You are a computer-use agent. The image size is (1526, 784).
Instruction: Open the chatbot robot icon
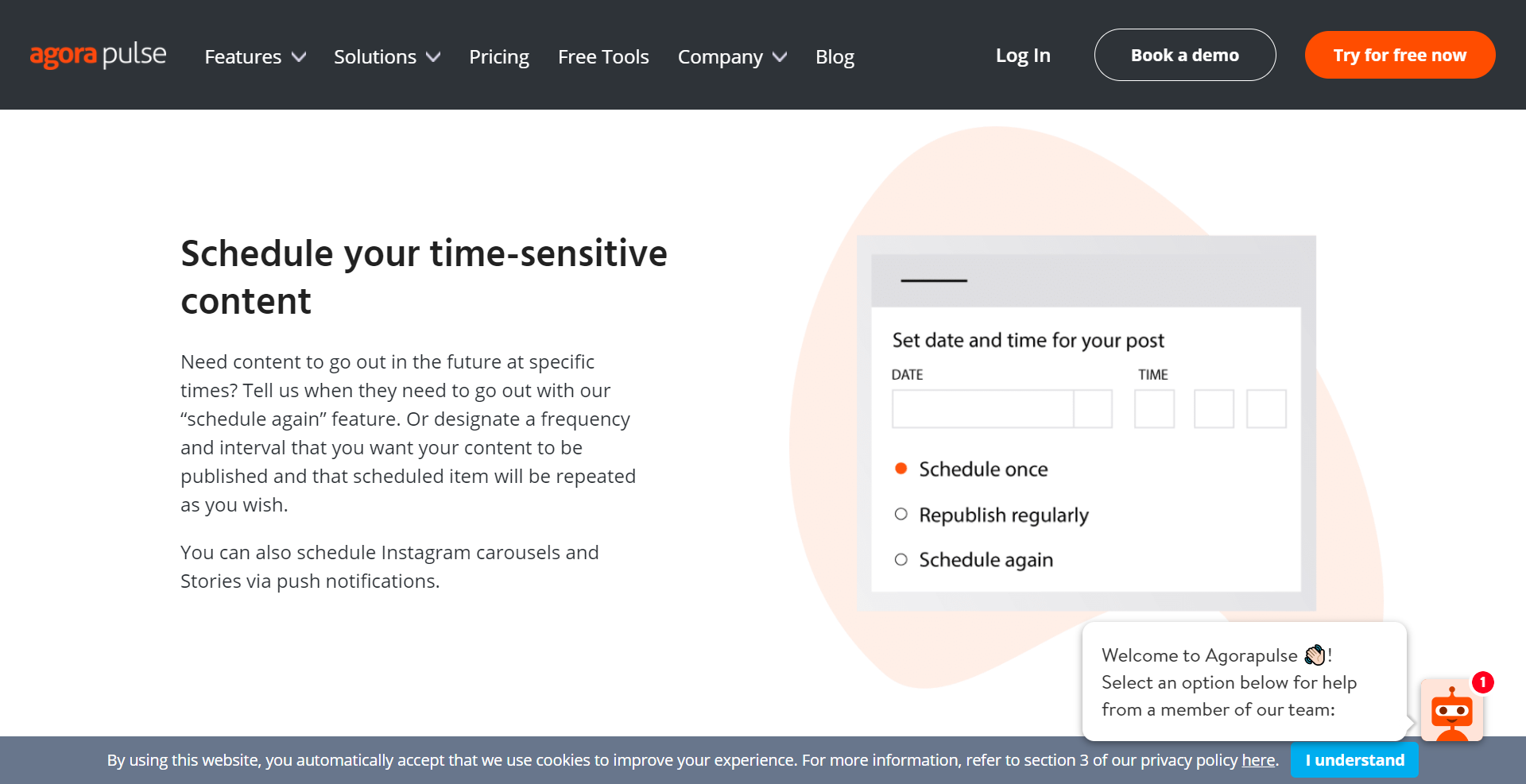[x=1451, y=712]
